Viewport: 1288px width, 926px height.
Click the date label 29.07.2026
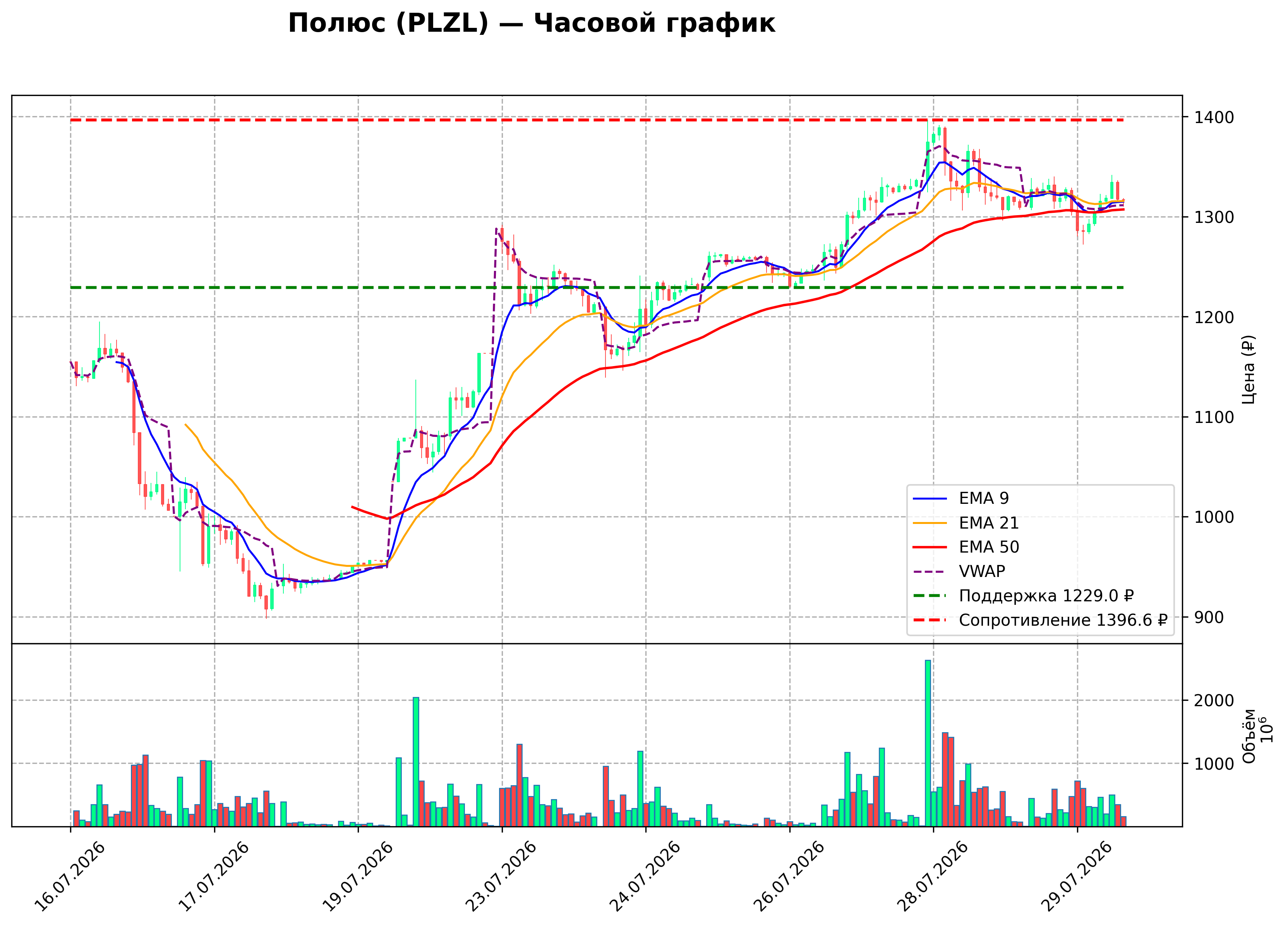[1076, 876]
